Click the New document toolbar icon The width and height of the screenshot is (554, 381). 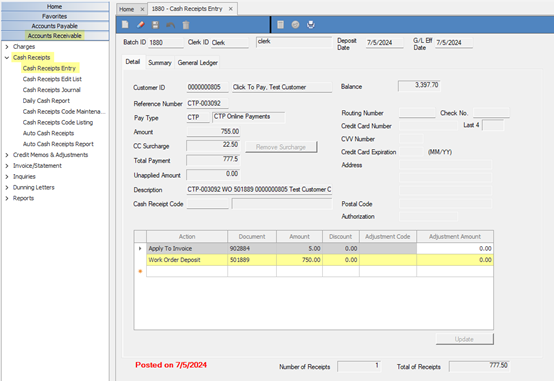[x=125, y=25]
